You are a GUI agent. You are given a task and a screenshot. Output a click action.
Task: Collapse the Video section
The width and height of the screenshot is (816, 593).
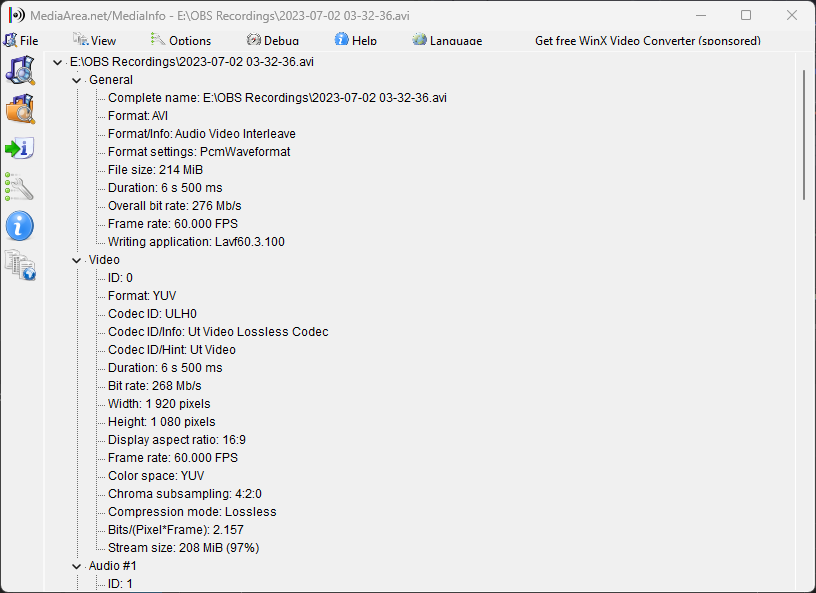pos(77,259)
